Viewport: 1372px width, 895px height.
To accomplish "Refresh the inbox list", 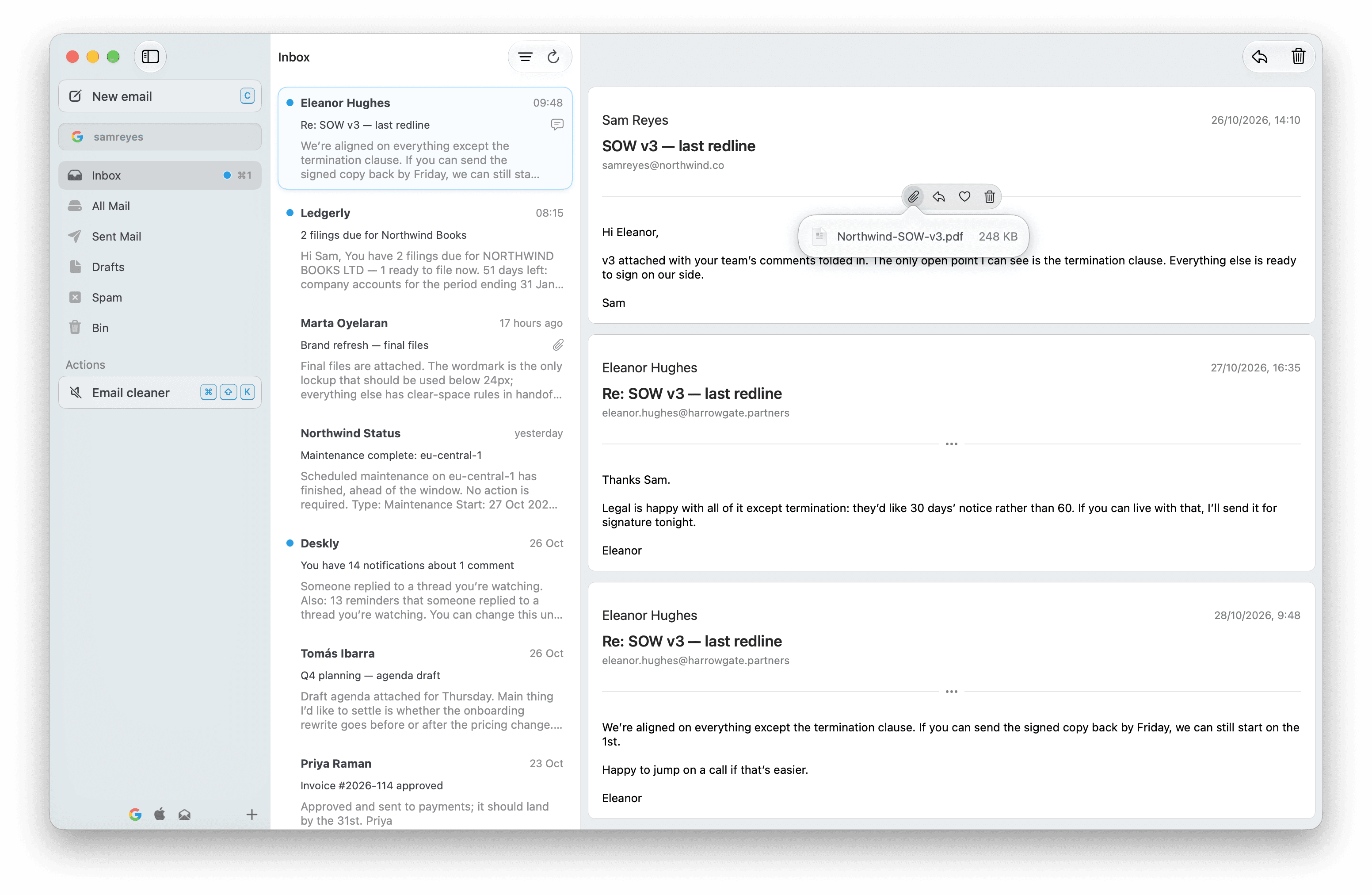I will (x=553, y=57).
